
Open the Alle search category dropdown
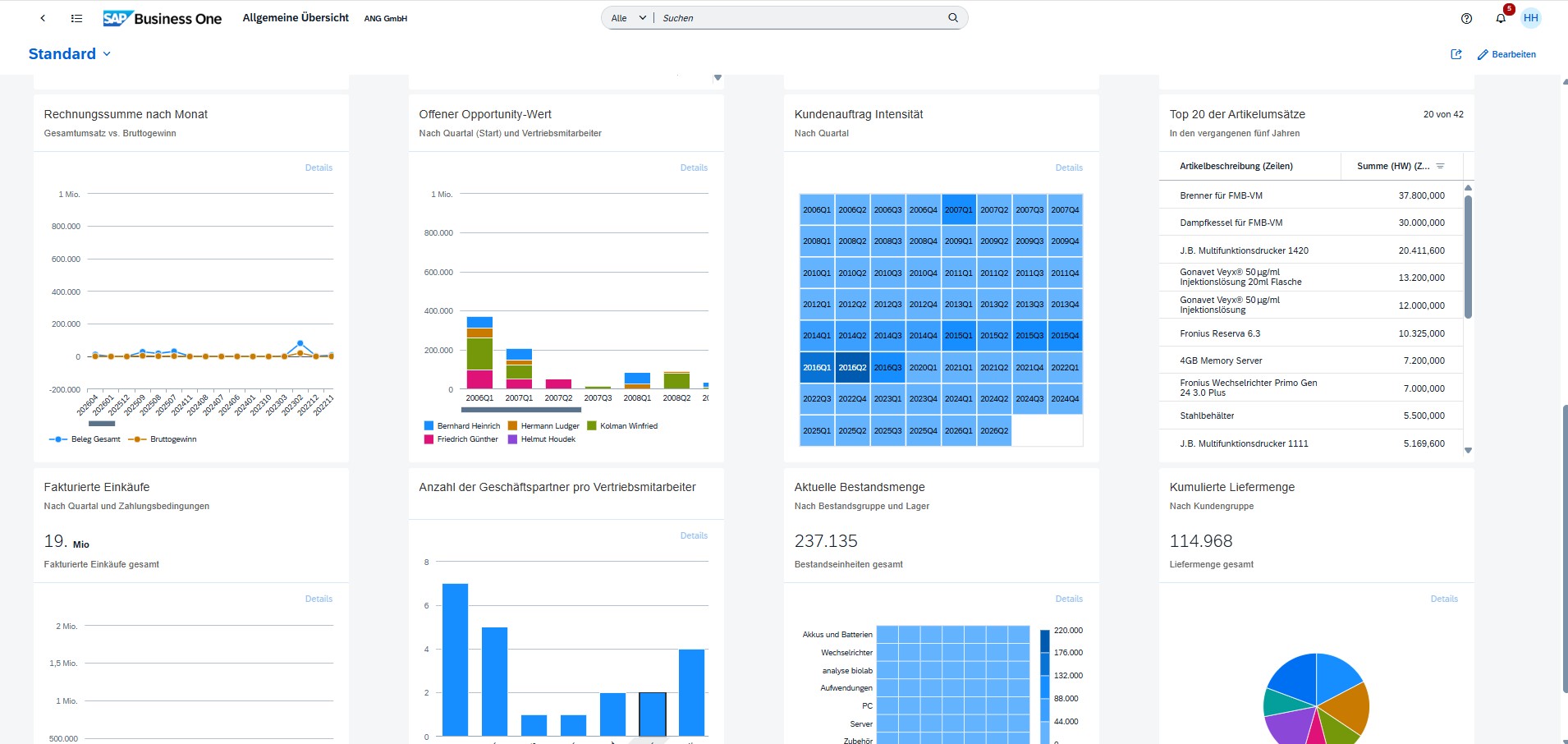626,17
